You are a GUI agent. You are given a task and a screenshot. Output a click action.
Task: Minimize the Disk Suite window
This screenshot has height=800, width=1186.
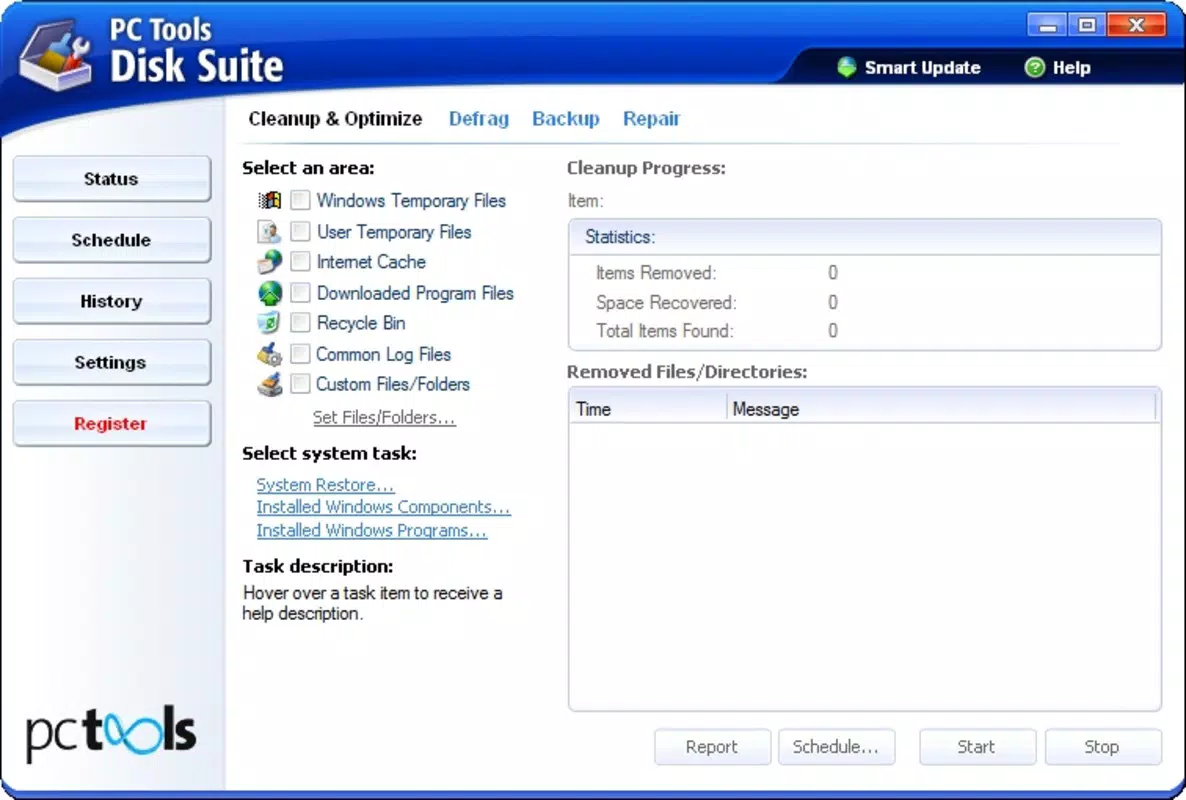click(x=1047, y=25)
